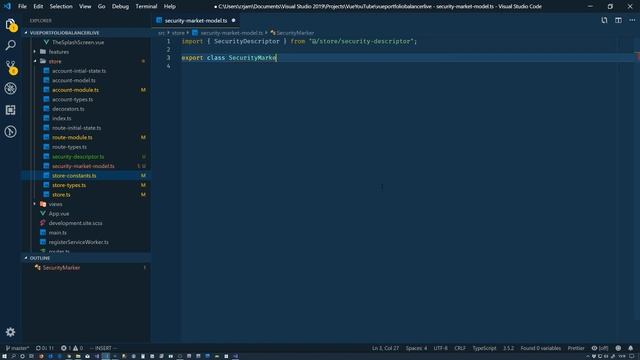Collapse the VUEPORTFOLIOBALANCERLIVE section
The image size is (640, 360).
(86, 33)
